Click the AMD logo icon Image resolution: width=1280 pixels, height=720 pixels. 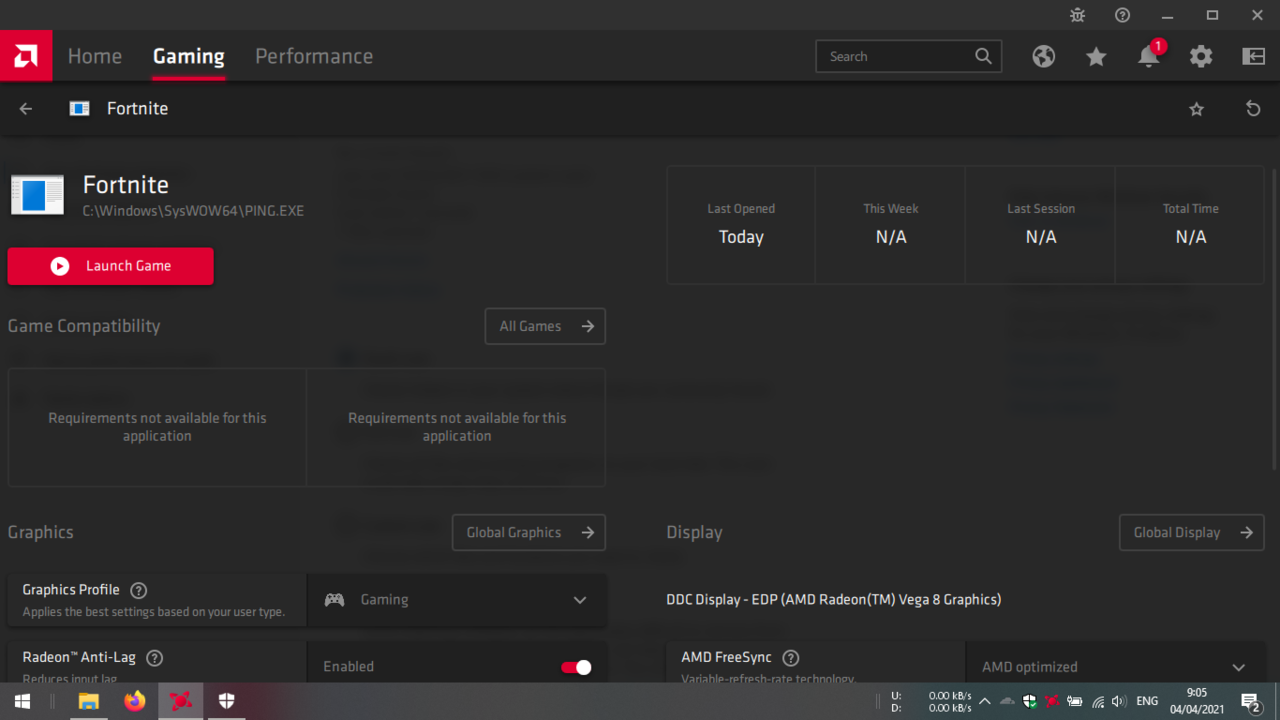tap(26, 56)
